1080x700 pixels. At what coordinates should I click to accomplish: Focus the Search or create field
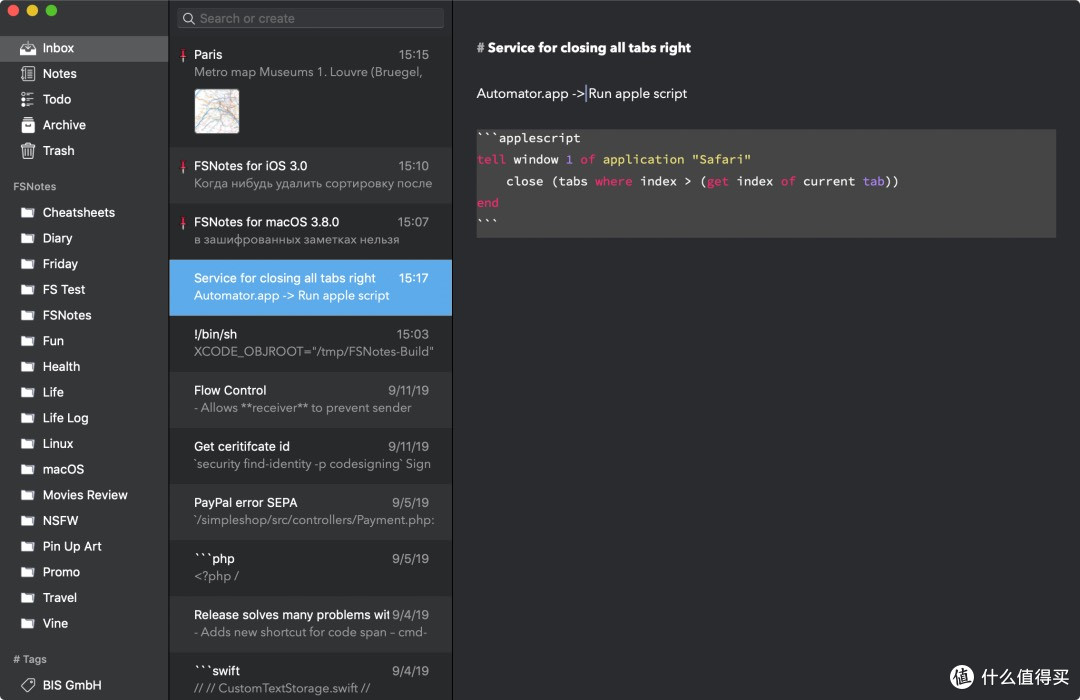pyautogui.click(x=311, y=19)
